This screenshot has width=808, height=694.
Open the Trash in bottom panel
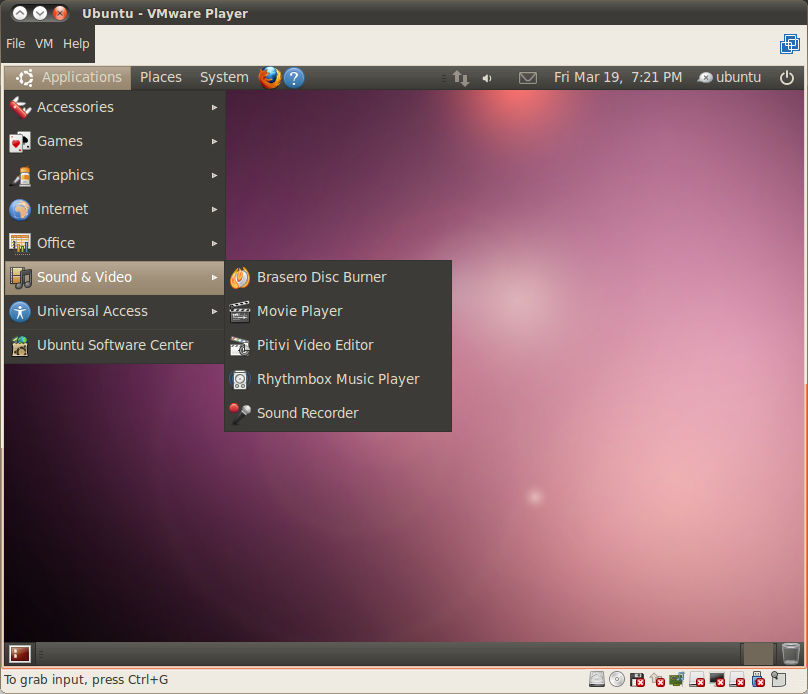coord(790,653)
